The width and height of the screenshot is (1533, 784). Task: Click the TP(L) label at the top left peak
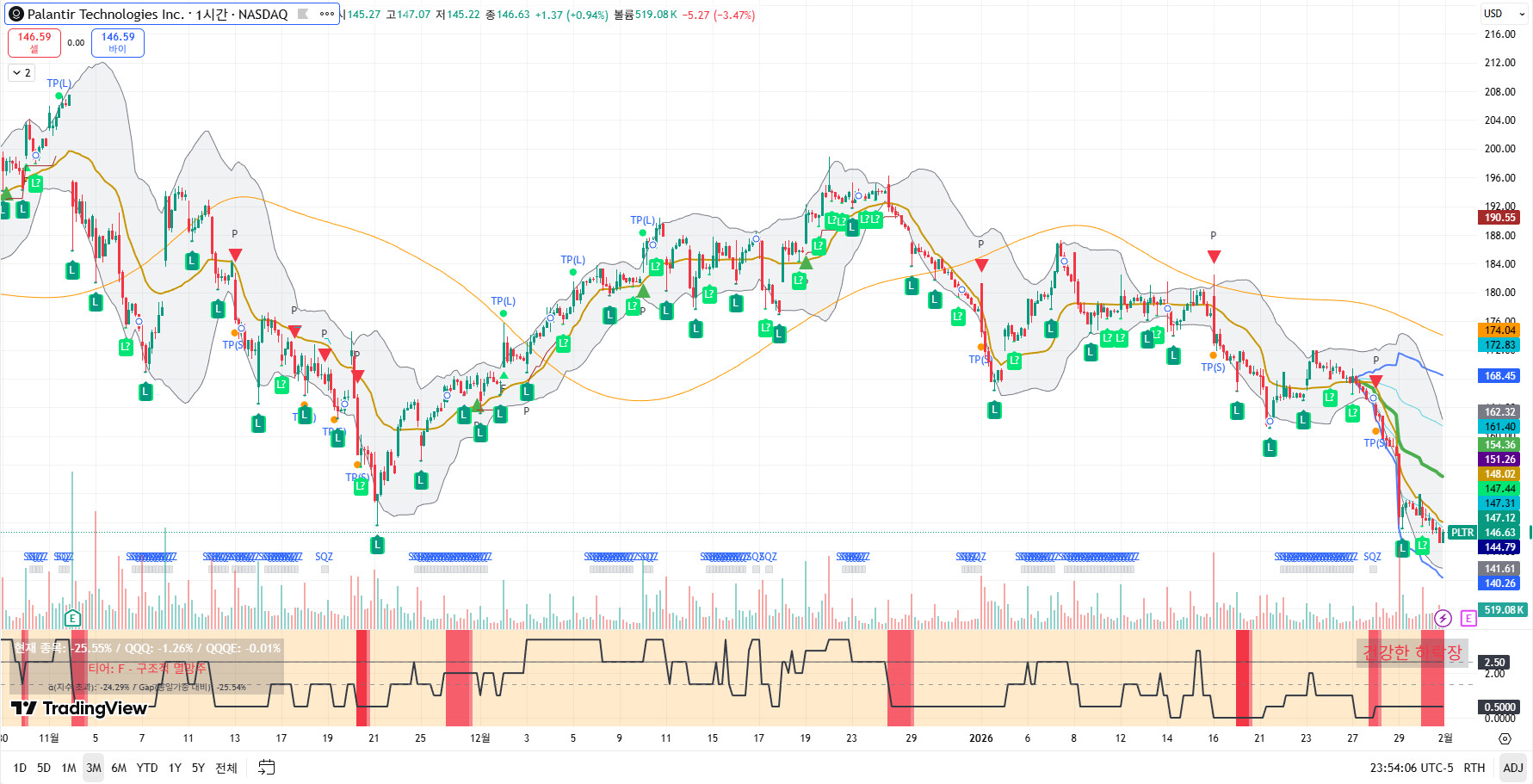59,83
